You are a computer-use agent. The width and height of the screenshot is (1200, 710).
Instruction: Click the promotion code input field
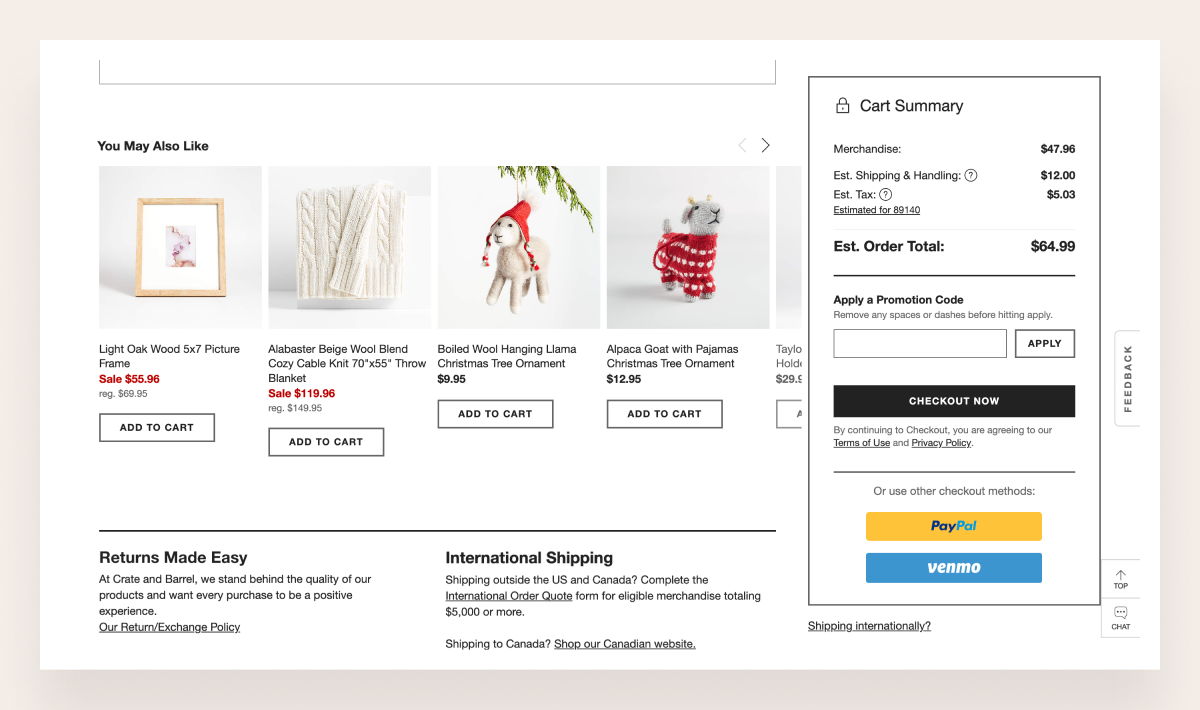coord(920,343)
